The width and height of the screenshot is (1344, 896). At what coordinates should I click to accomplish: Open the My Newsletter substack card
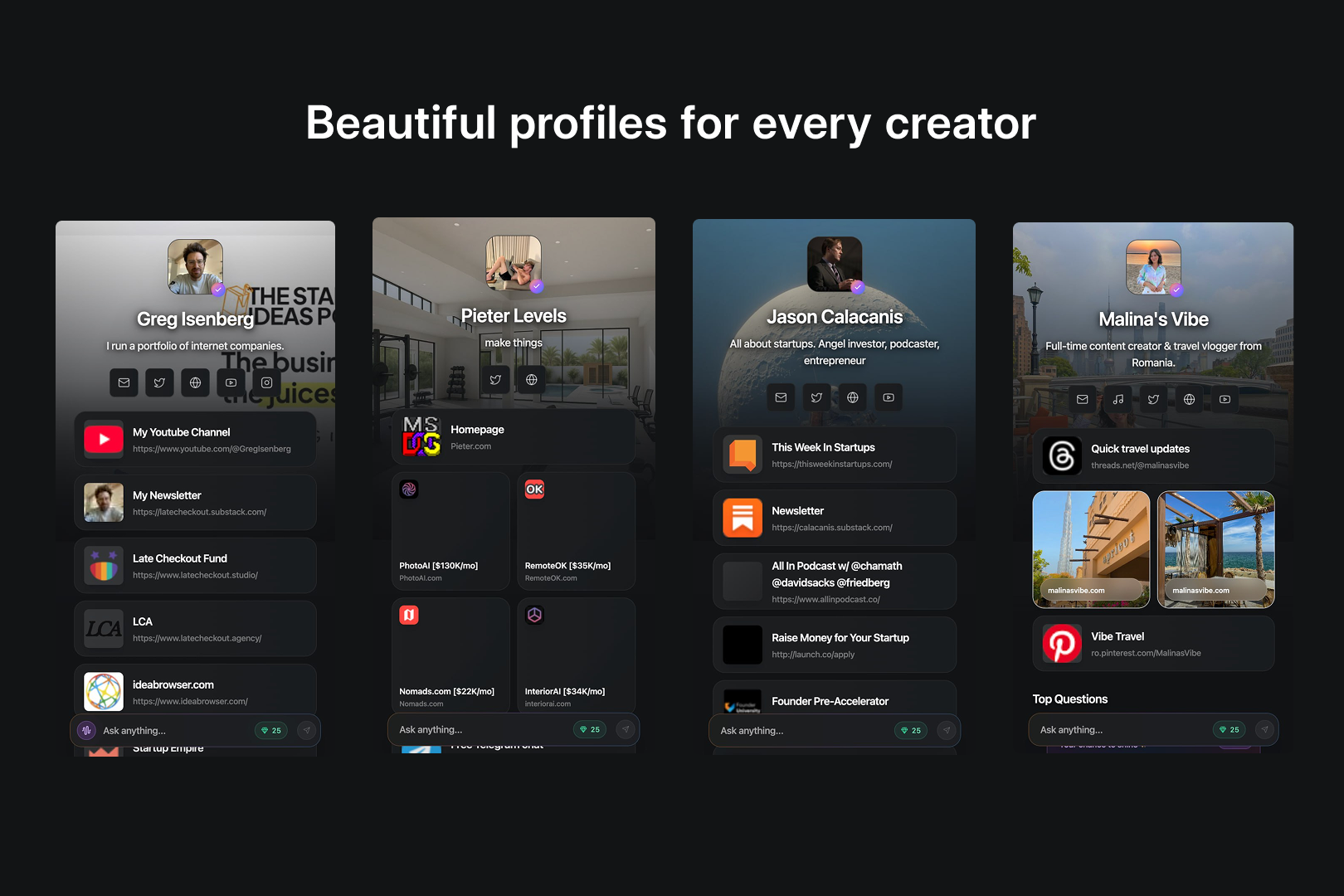pos(195,503)
